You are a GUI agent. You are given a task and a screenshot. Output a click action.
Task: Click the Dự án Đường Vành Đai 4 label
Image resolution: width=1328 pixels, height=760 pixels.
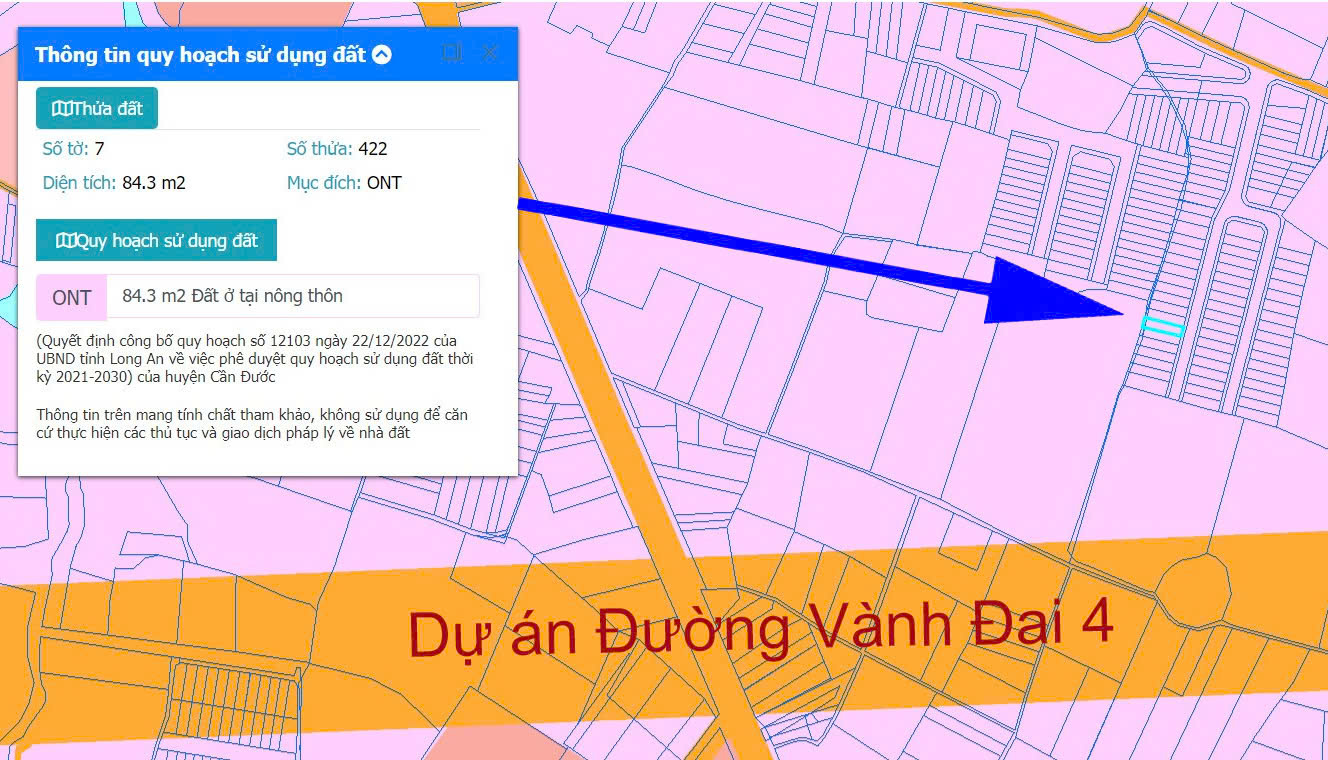tap(760, 629)
